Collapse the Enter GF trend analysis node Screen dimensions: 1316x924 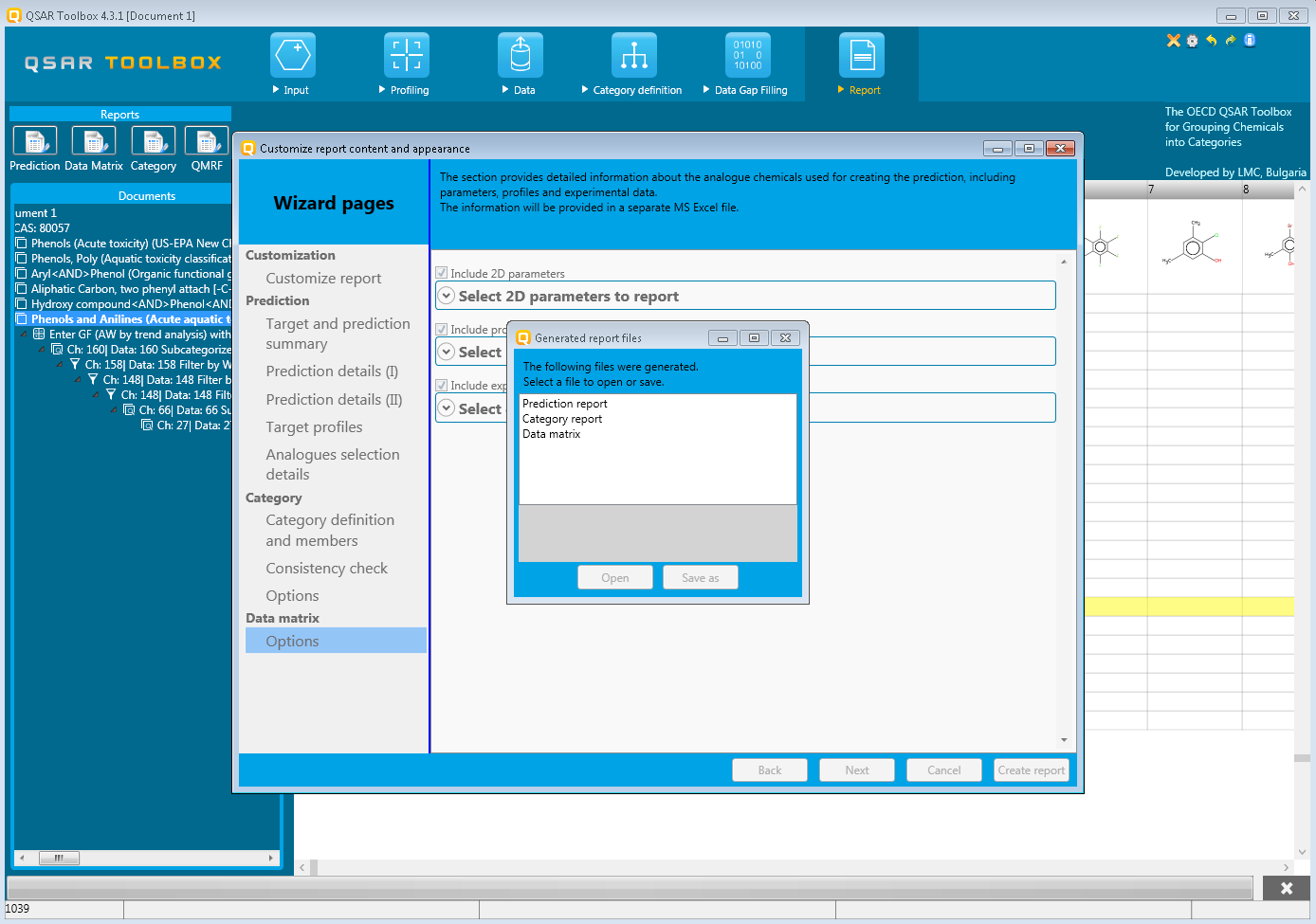[x=25, y=335]
